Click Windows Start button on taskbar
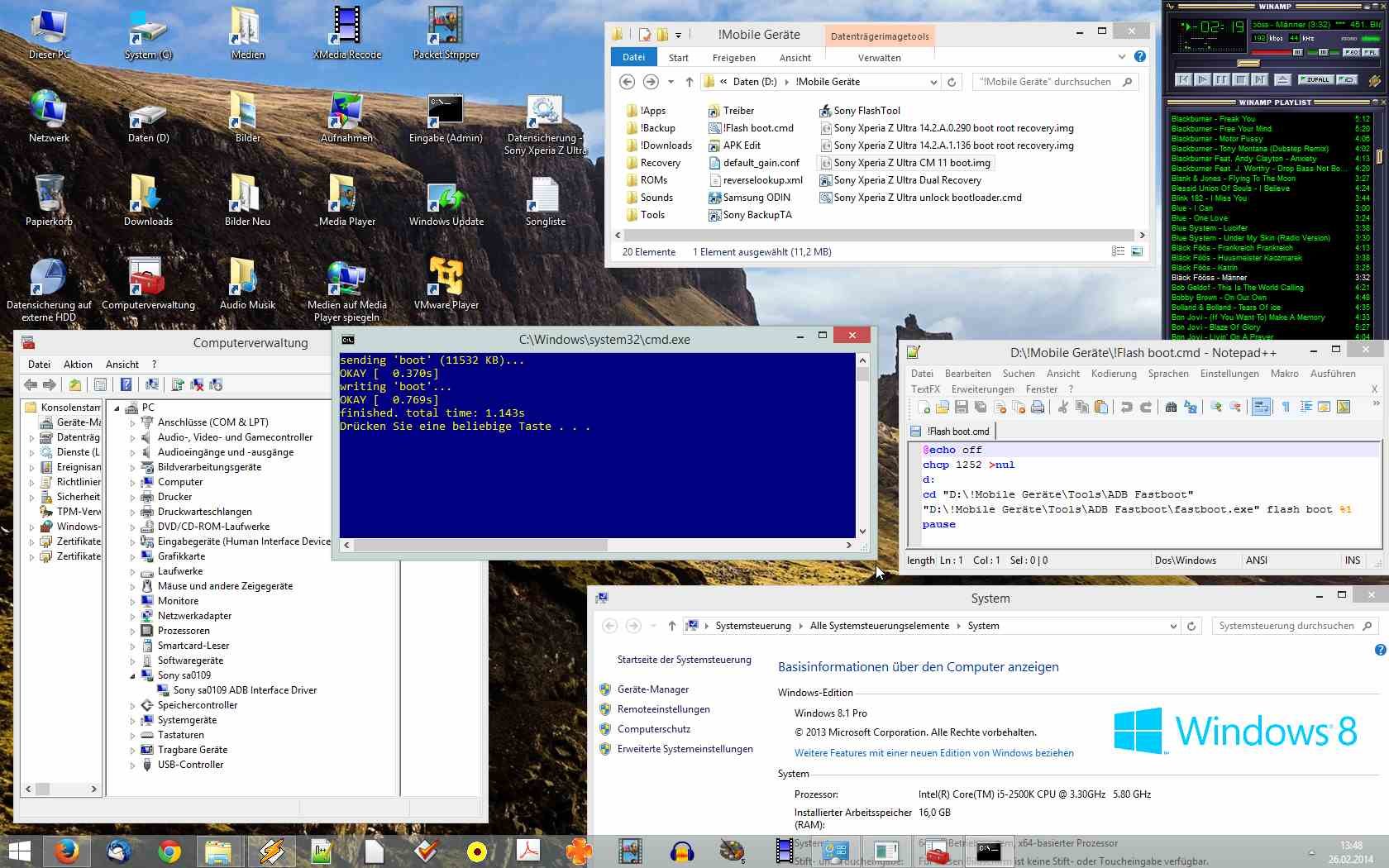Screen dimensions: 1389x868 (x=19, y=851)
